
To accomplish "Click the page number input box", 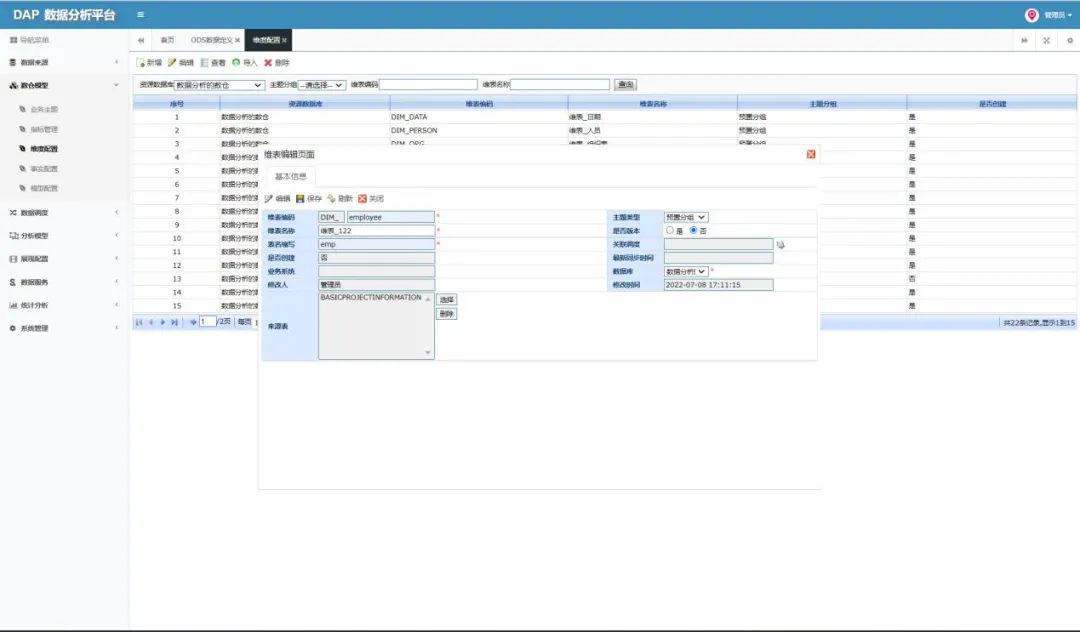I will point(207,322).
